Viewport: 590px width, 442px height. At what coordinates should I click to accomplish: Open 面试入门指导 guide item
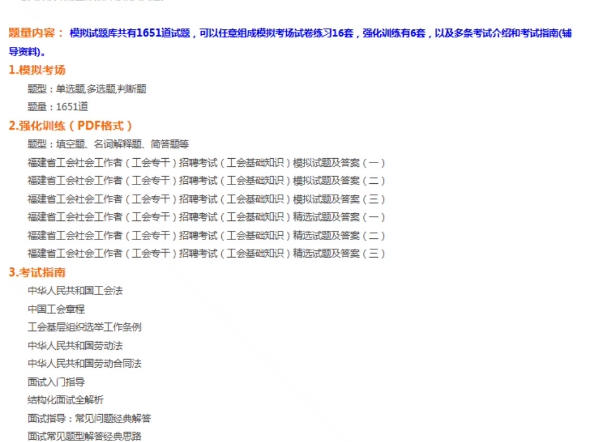click(56, 382)
